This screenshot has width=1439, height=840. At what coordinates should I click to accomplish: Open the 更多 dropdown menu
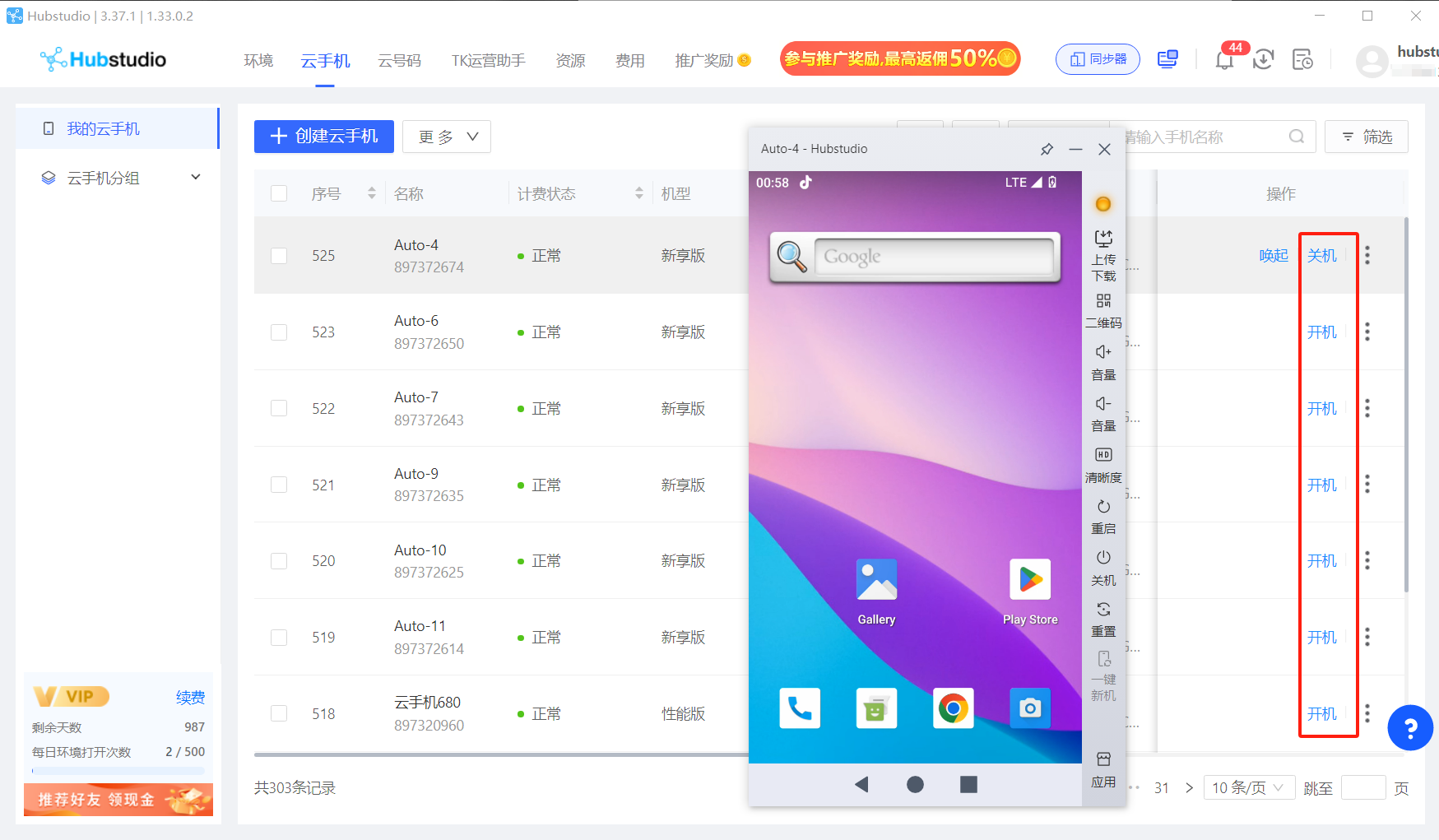coord(447,137)
